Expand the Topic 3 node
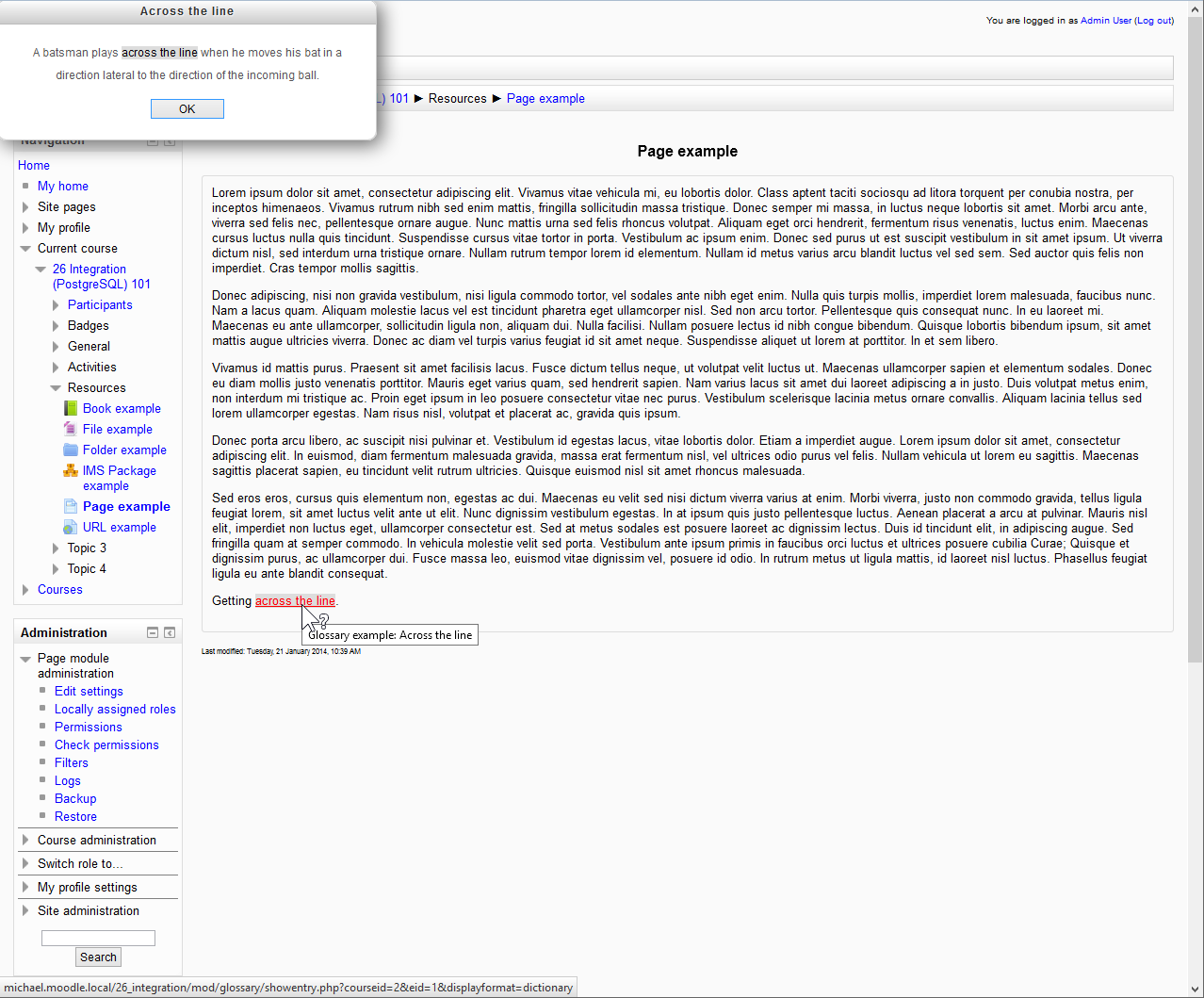Image resolution: width=1204 pixels, height=998 pixels. pos(56,548)
